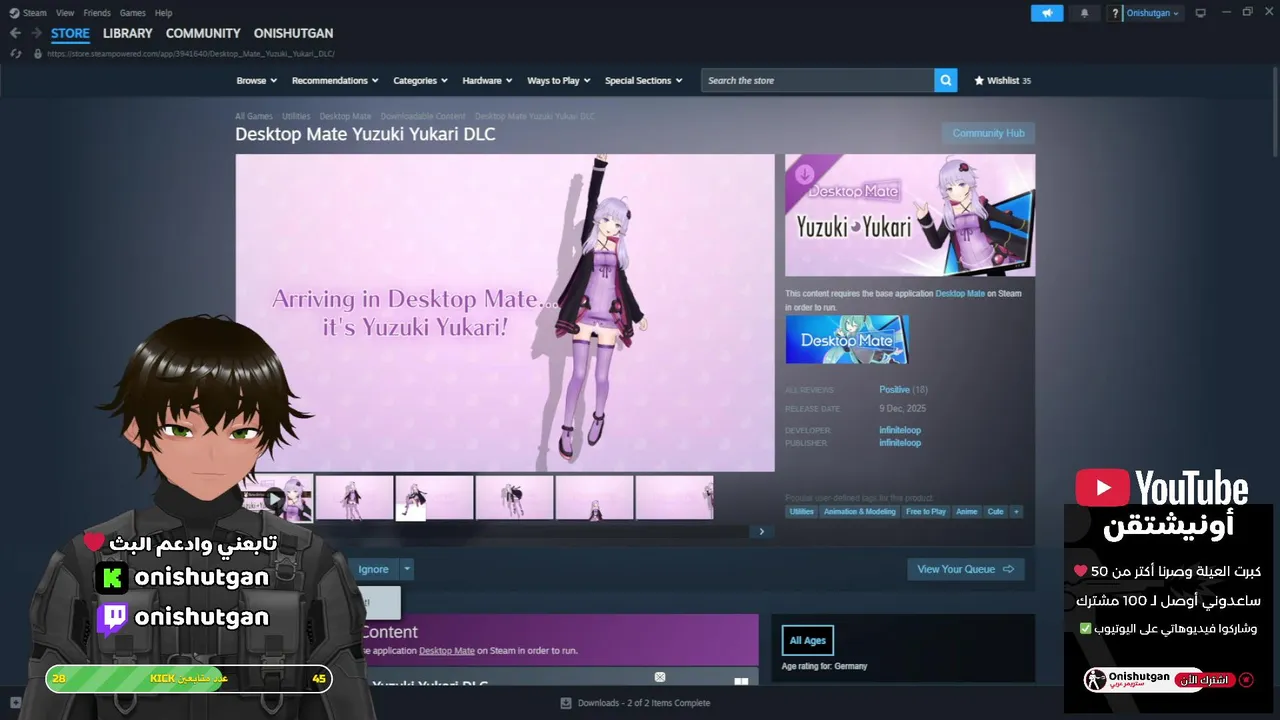Click the page vertical scrollbar
Screen dimensions: 1280x720
1274,110
